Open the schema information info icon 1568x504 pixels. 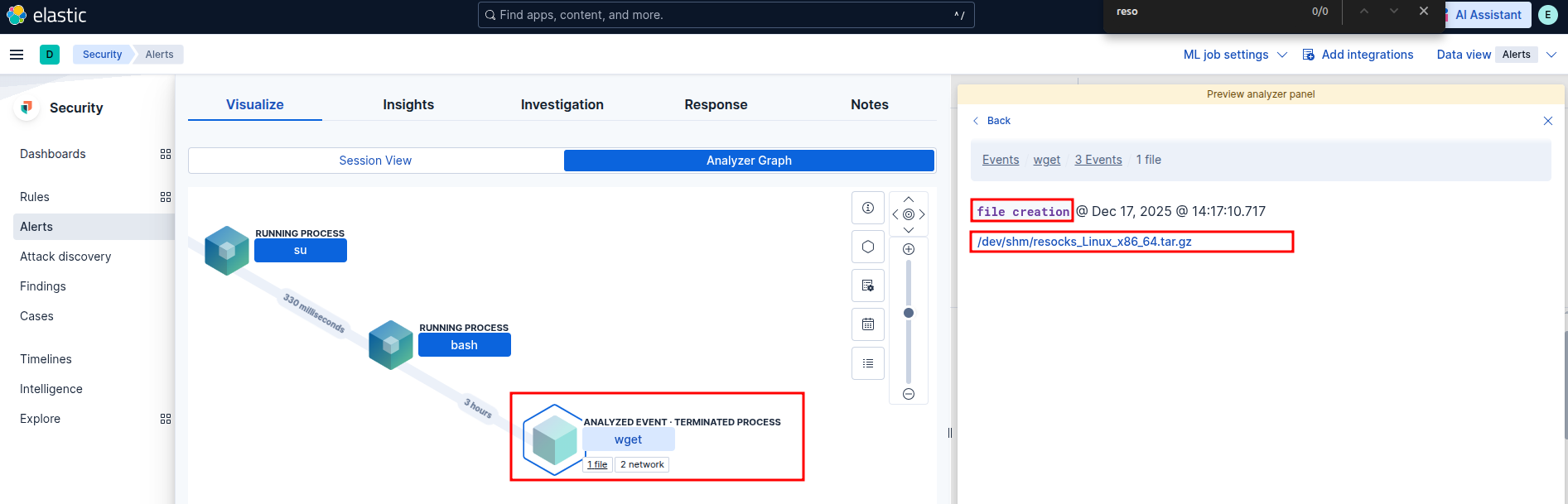pos(868,208)
